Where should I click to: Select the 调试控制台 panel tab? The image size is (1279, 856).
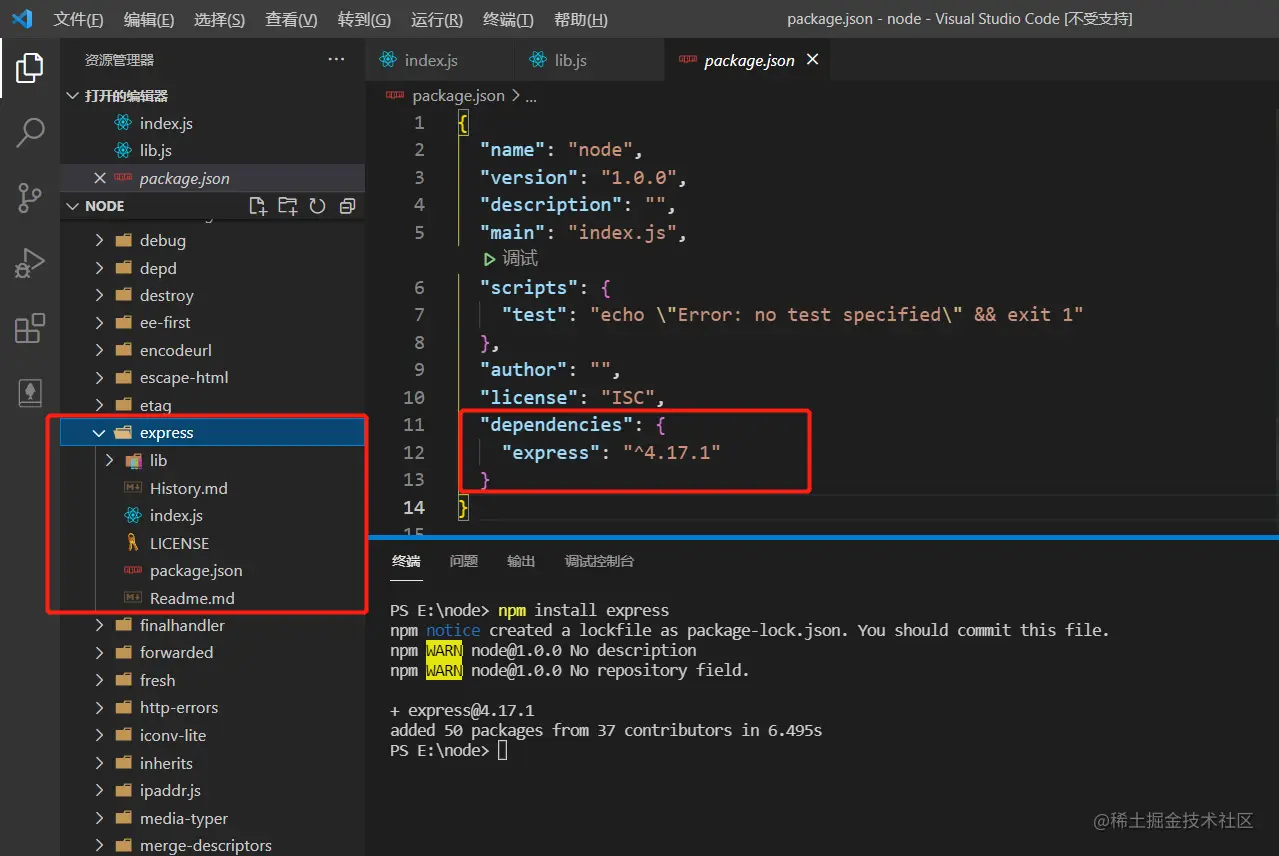tap(599, 561)
